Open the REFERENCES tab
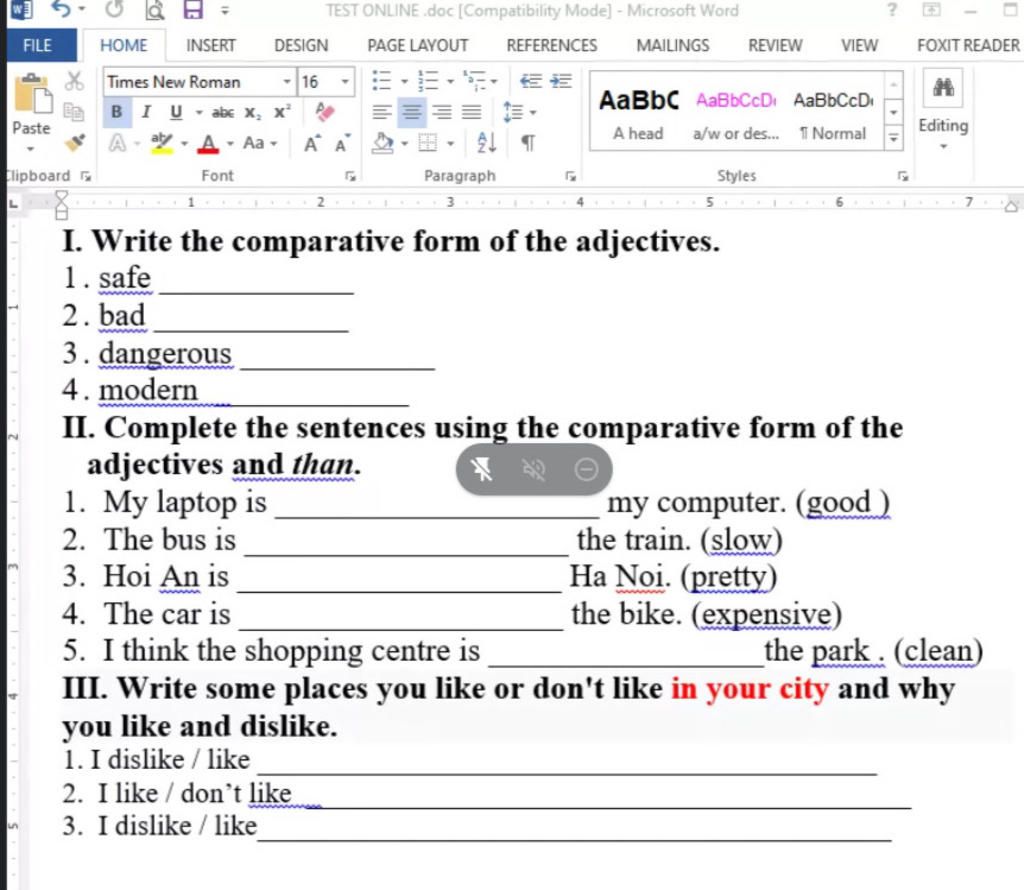The height and width of the screenshot is (890, 1024). click(552, 45)
